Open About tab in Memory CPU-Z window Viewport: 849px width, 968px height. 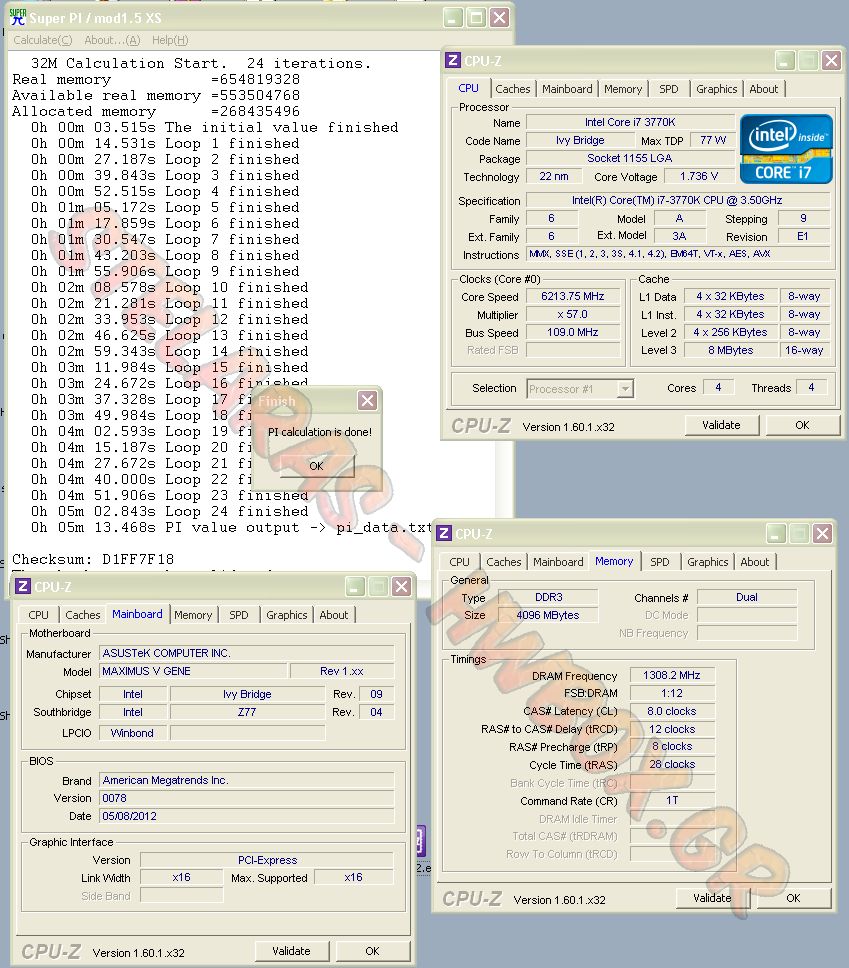755,562
